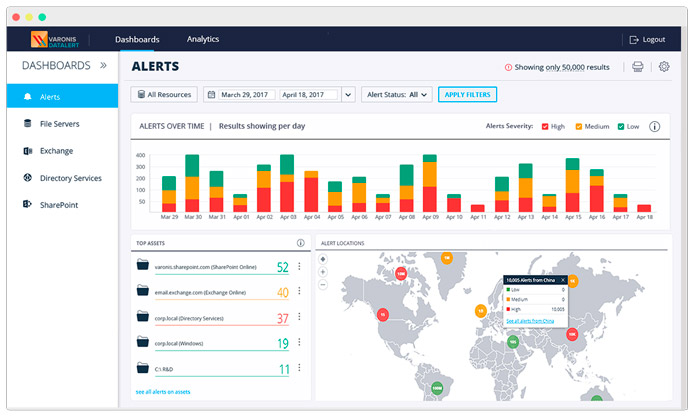
Task: Click the green alert marker in the Middle East
Action: [x=513, y=342]
